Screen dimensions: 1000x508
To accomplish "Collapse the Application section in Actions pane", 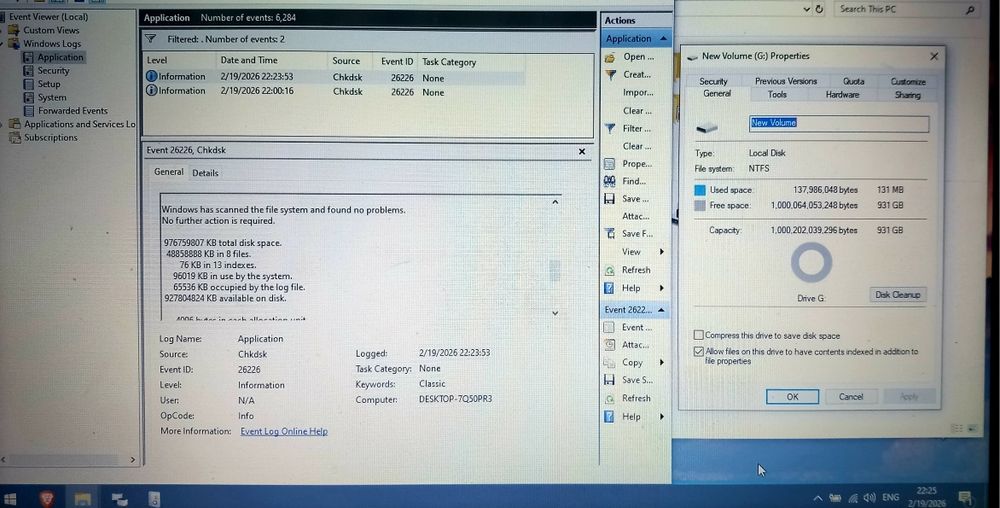I will click(x=663, y=39).
